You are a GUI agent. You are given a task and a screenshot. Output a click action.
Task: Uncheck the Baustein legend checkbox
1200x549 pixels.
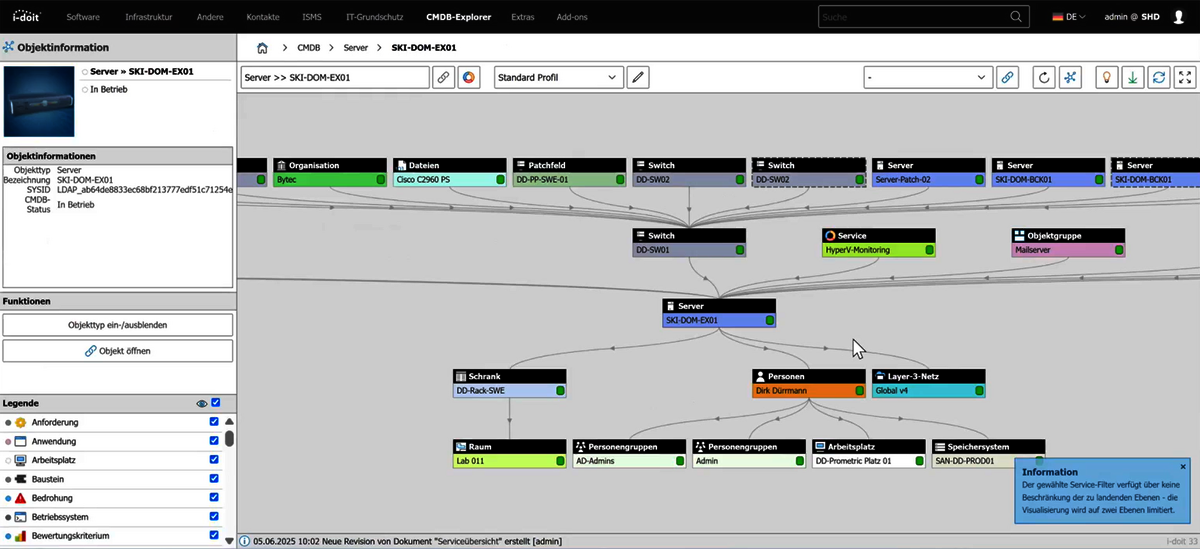[x=214, y=479]
